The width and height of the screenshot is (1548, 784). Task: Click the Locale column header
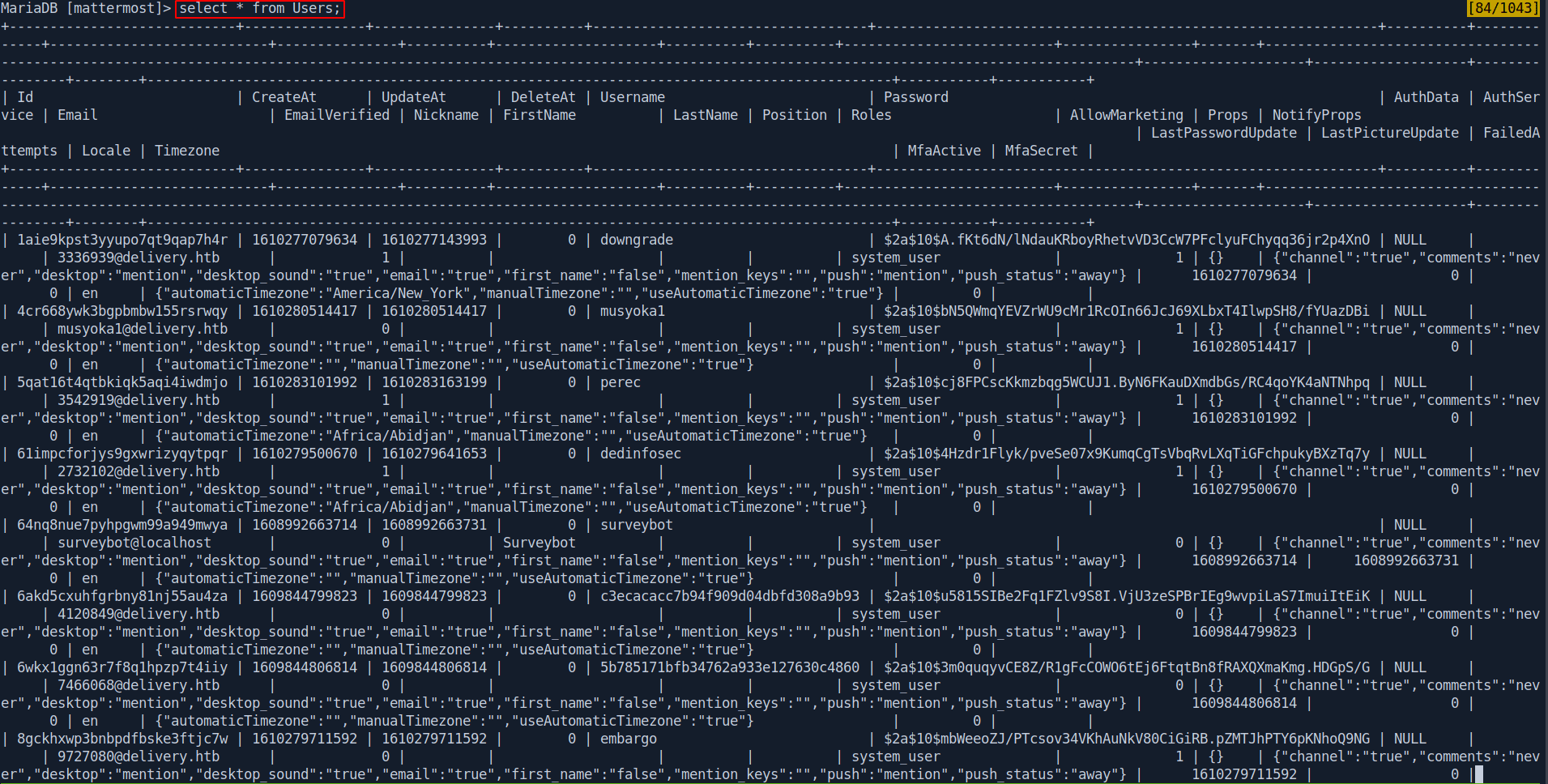(x=106, y=151)
